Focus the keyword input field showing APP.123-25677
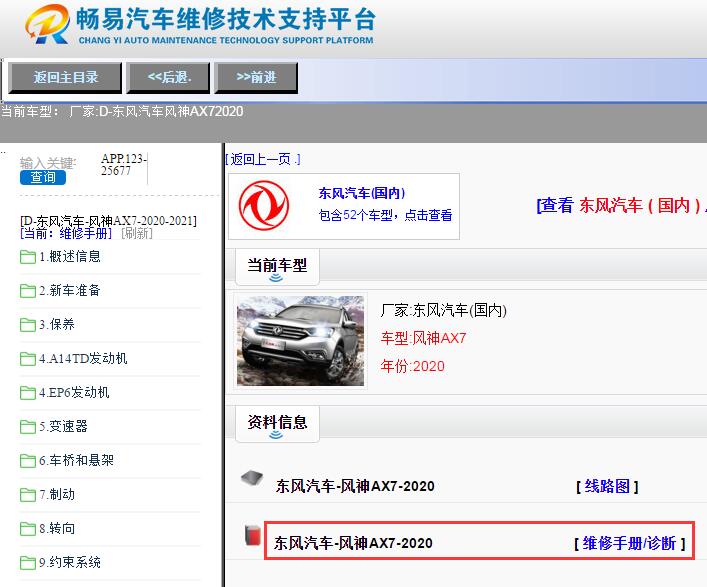The height and width of the screenshot is (587, 707). pos(124,165)
